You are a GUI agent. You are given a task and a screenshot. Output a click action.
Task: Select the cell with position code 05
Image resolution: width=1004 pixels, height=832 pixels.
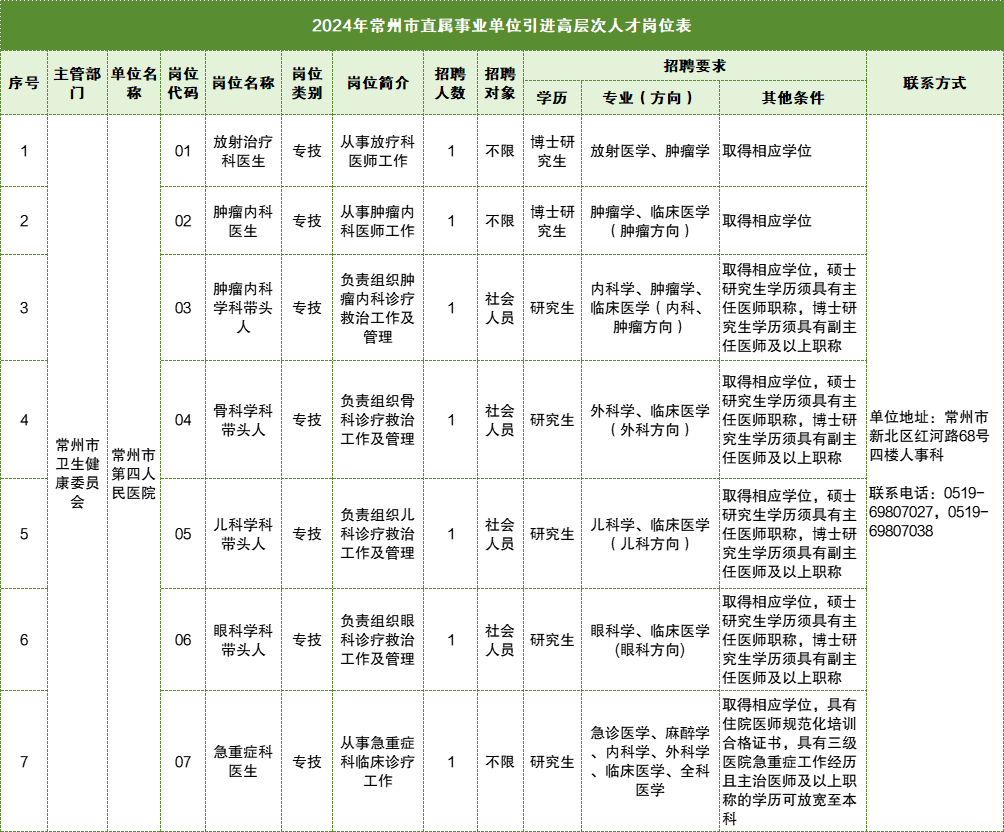[183, 534]
